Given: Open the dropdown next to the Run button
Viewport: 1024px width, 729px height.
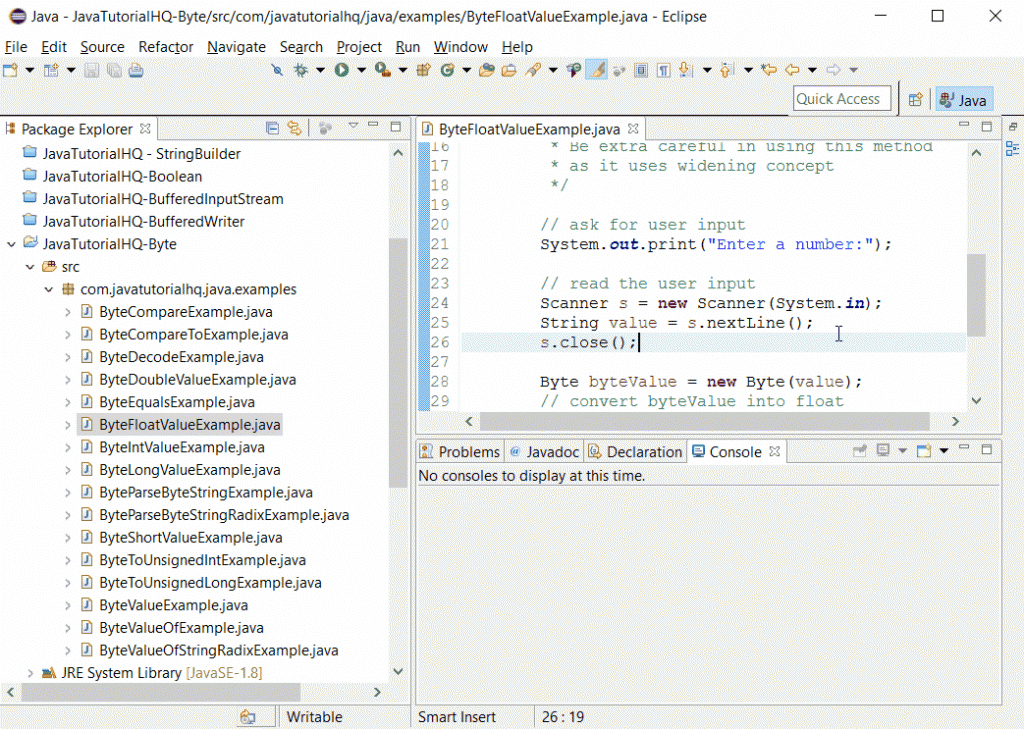Looking at the screenshot, I should [x=362, y=70].
